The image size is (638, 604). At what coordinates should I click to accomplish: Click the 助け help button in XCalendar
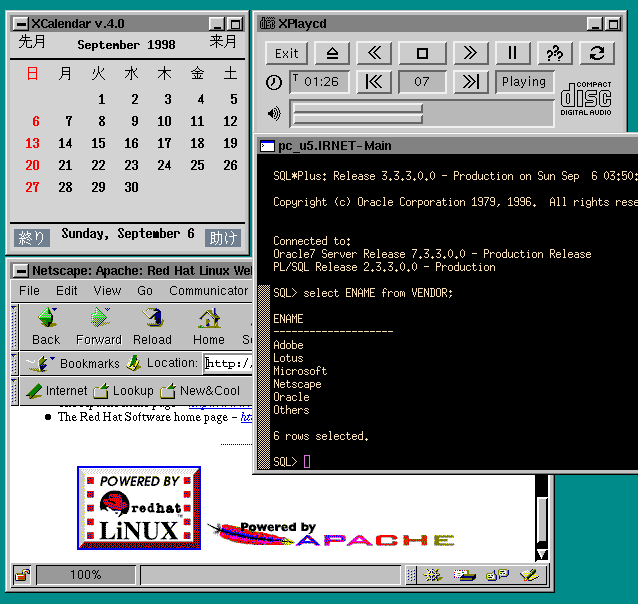[x=223, y=238]
